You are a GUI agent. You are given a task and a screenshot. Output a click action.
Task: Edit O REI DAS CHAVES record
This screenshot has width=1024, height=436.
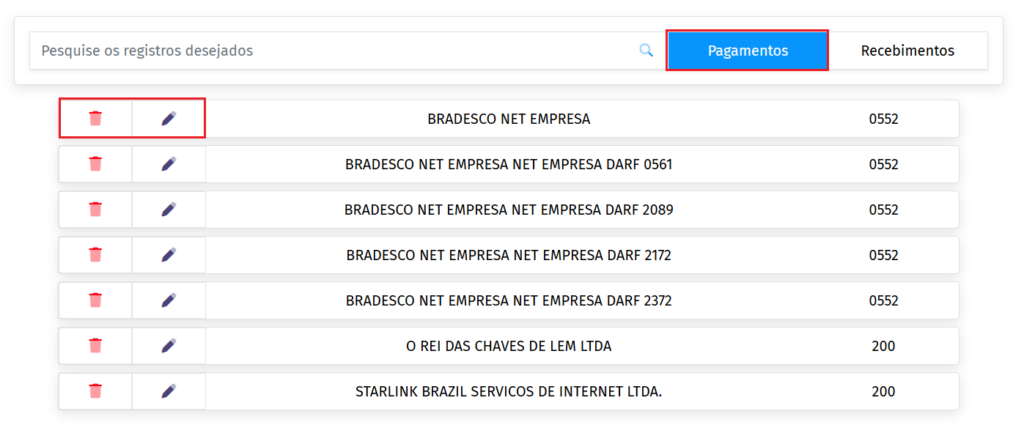tap(168, 346)
